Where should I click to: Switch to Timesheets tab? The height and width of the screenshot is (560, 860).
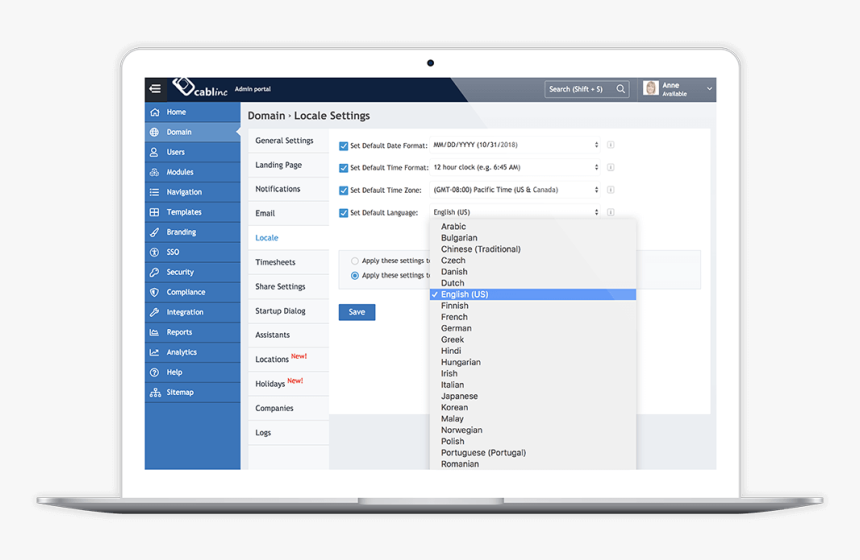288,262
